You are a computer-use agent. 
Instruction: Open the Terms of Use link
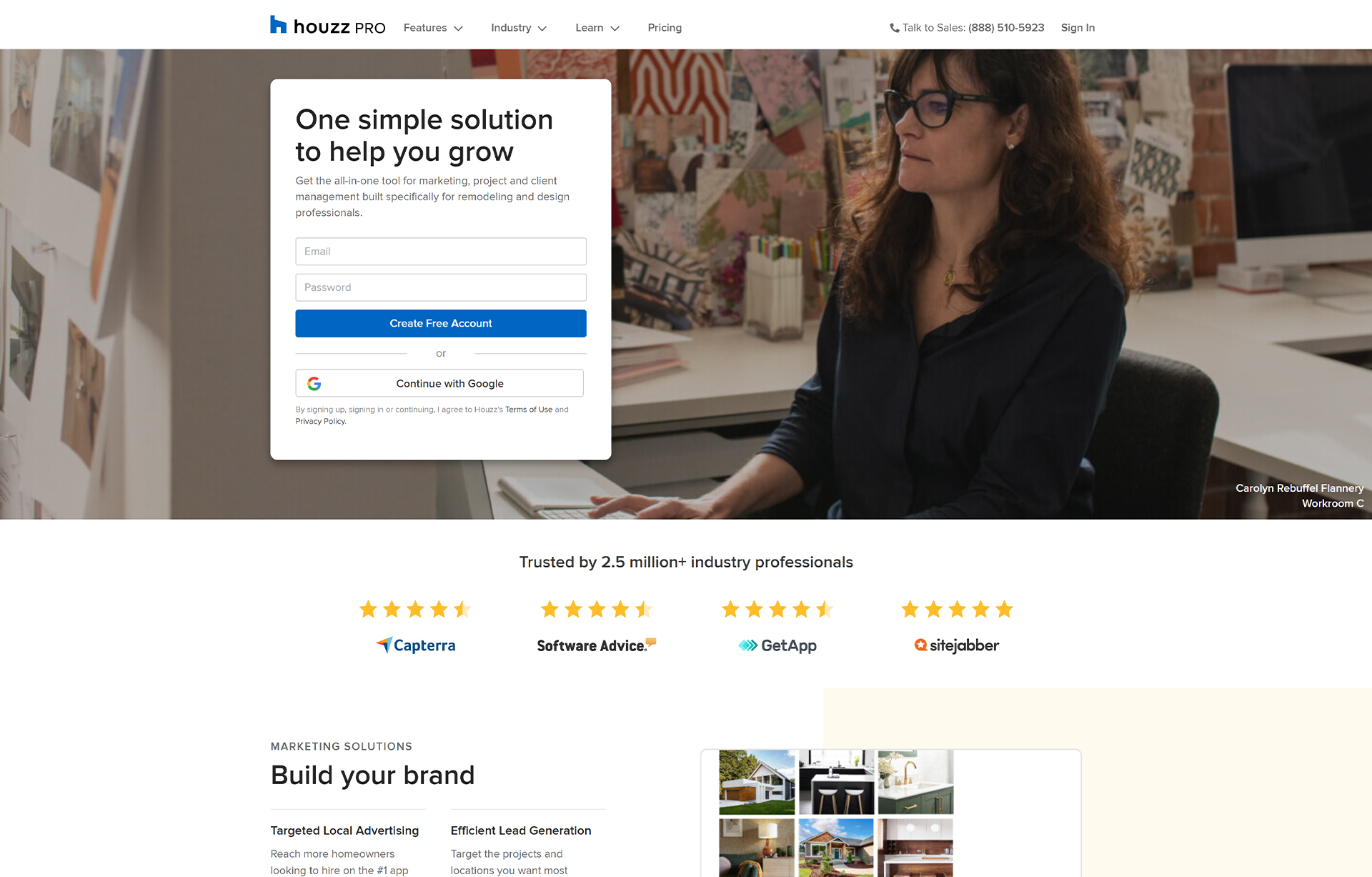tap(529, 409)
